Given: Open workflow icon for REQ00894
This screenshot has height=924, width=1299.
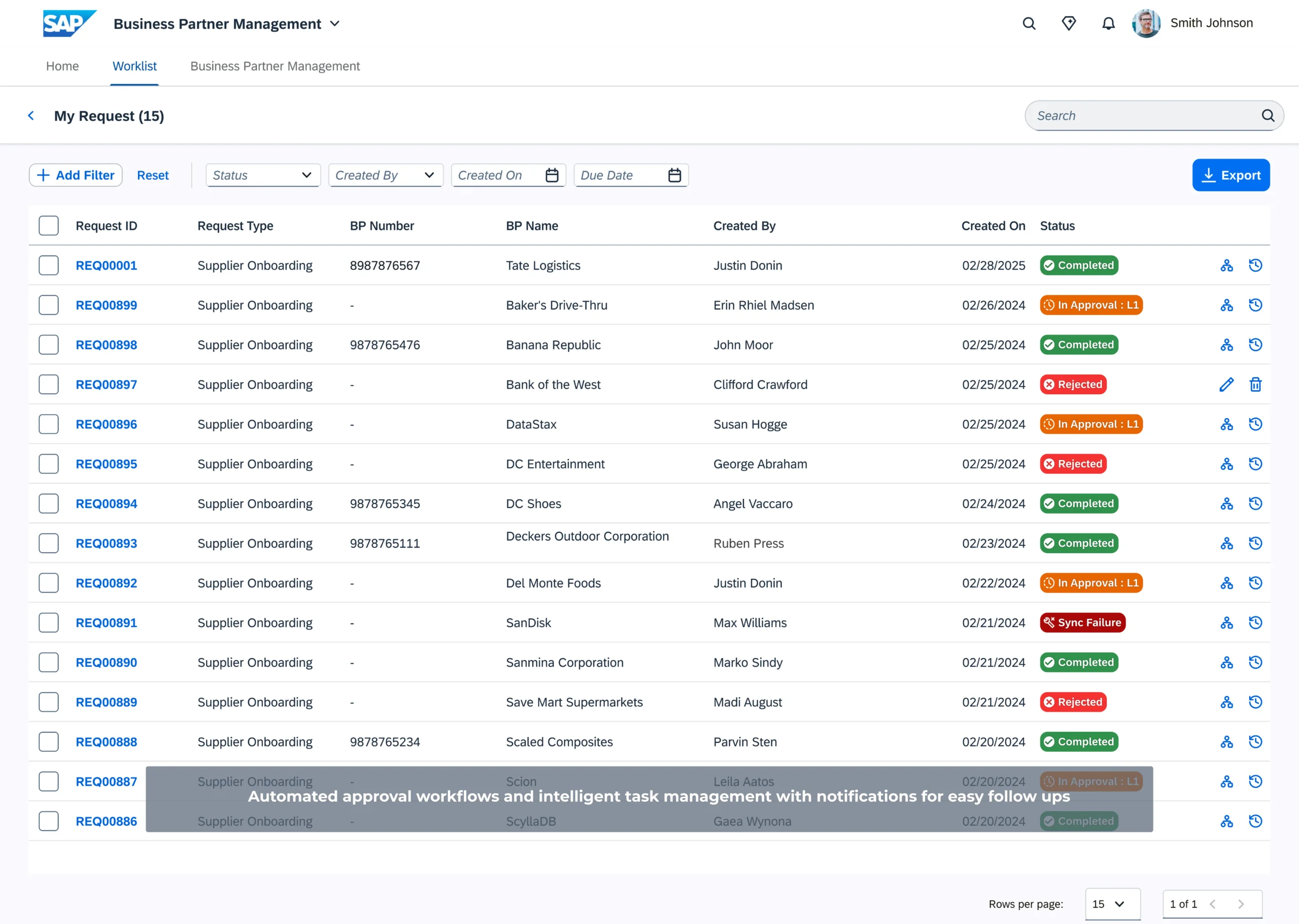Looking at the screenshot, I should (x=1227, y=503).
